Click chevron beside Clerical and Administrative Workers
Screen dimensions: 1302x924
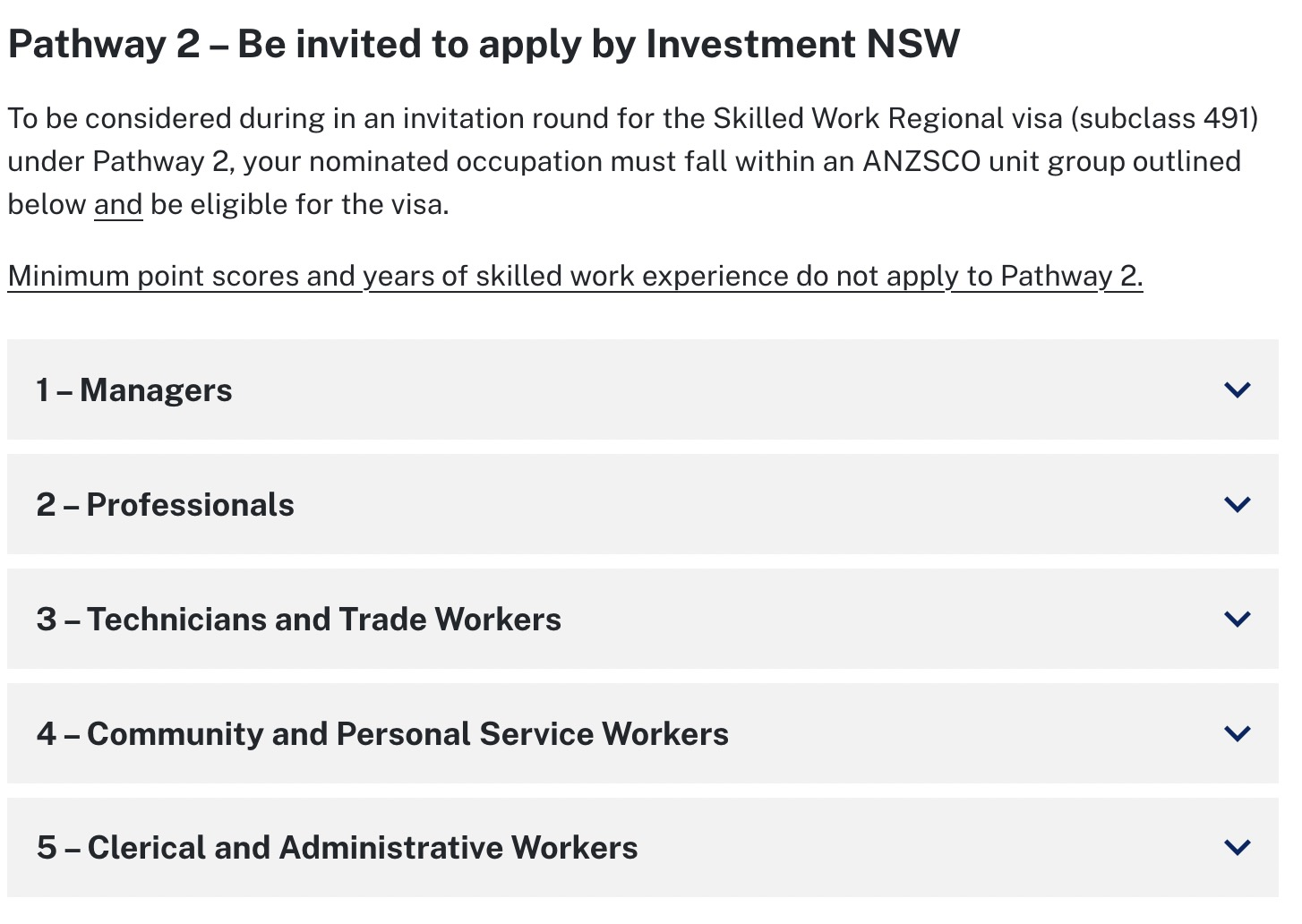[x=1237, y=847]
